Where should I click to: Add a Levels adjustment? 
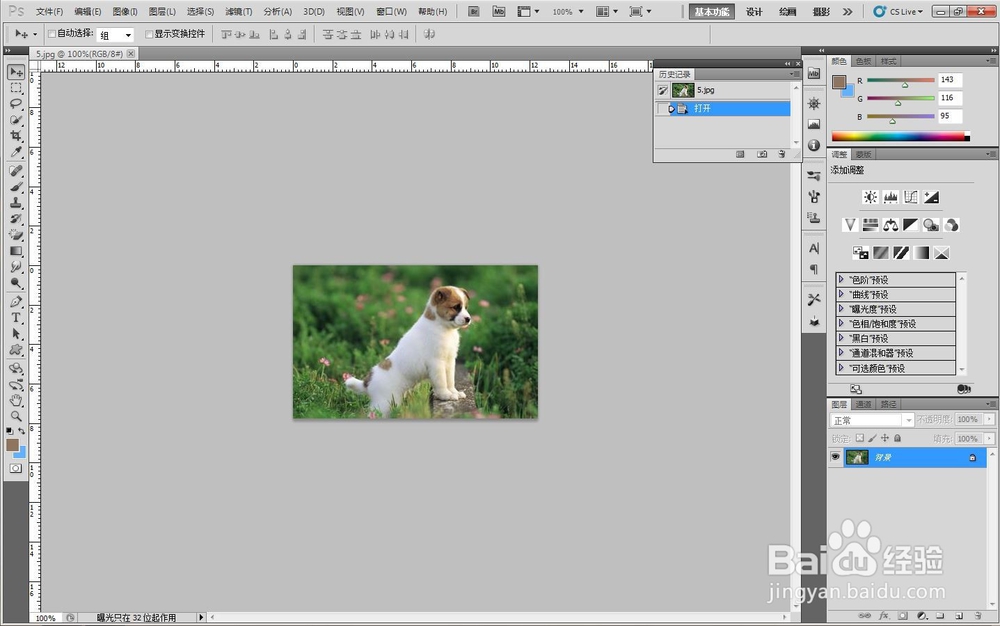(890, 197)
